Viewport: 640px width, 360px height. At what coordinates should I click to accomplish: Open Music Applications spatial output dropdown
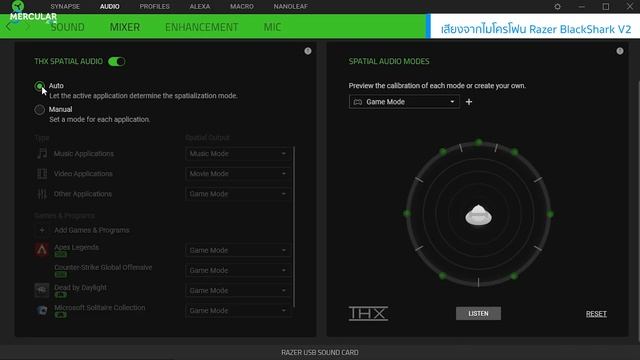pyautogui.click(x=238, y=153)
